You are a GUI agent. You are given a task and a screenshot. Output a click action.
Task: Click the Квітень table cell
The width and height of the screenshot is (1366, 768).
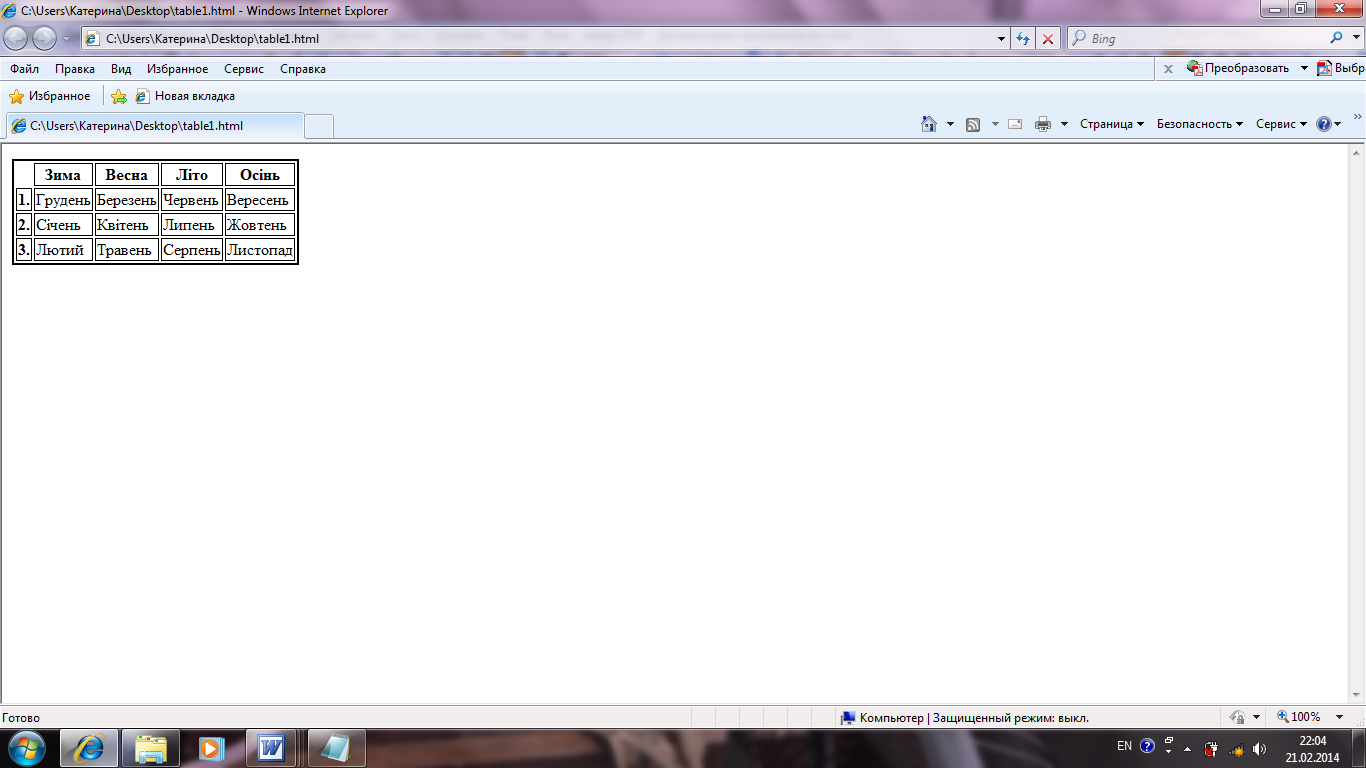point(127,225)
